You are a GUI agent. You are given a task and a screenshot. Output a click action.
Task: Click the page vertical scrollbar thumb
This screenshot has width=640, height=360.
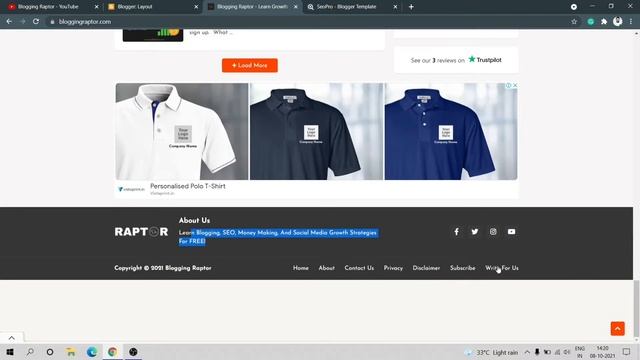tap(636, 308)
